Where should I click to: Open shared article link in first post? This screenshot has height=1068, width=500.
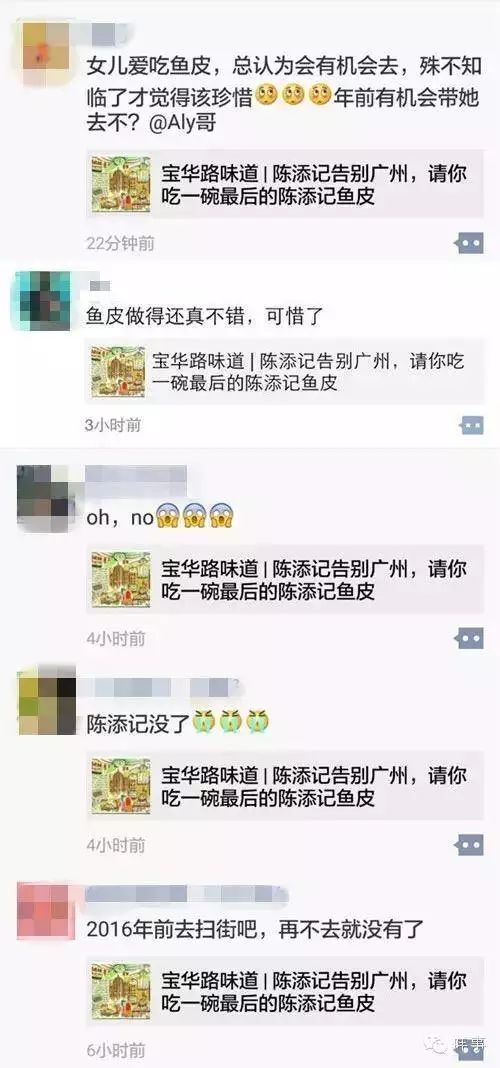click(x=285, y=184)
